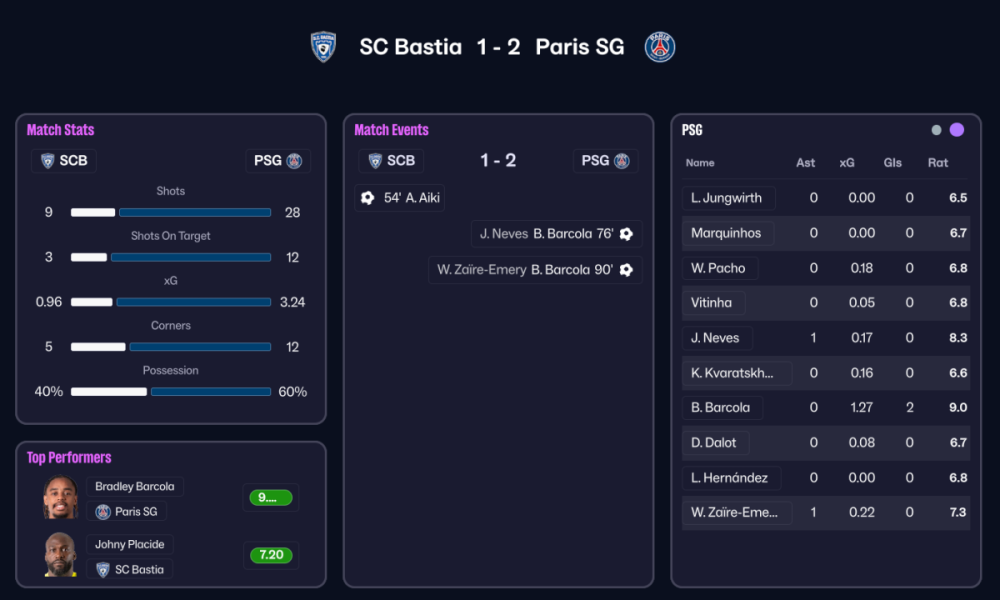Sort the table by Rat column

(x=938, y=163)
